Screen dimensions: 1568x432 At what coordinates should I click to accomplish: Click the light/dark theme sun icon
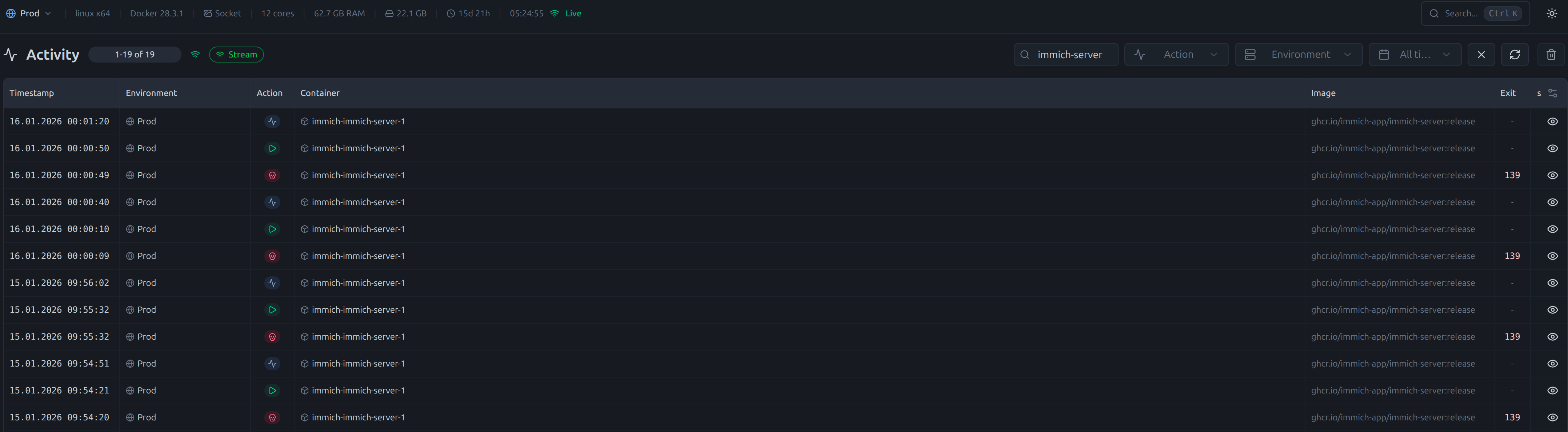pos(1552,13)
